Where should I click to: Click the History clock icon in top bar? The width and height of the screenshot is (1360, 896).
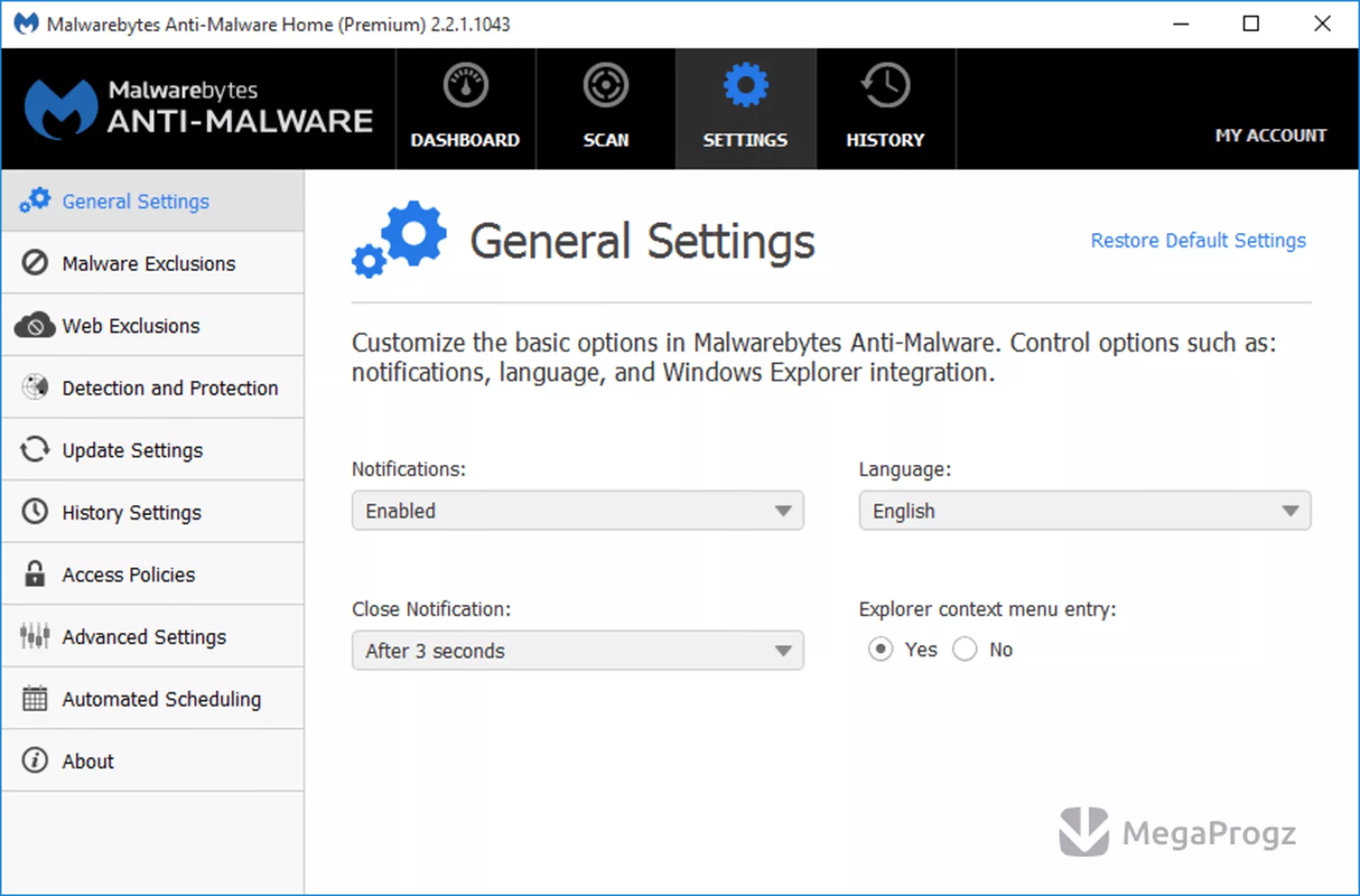[885, 86]
